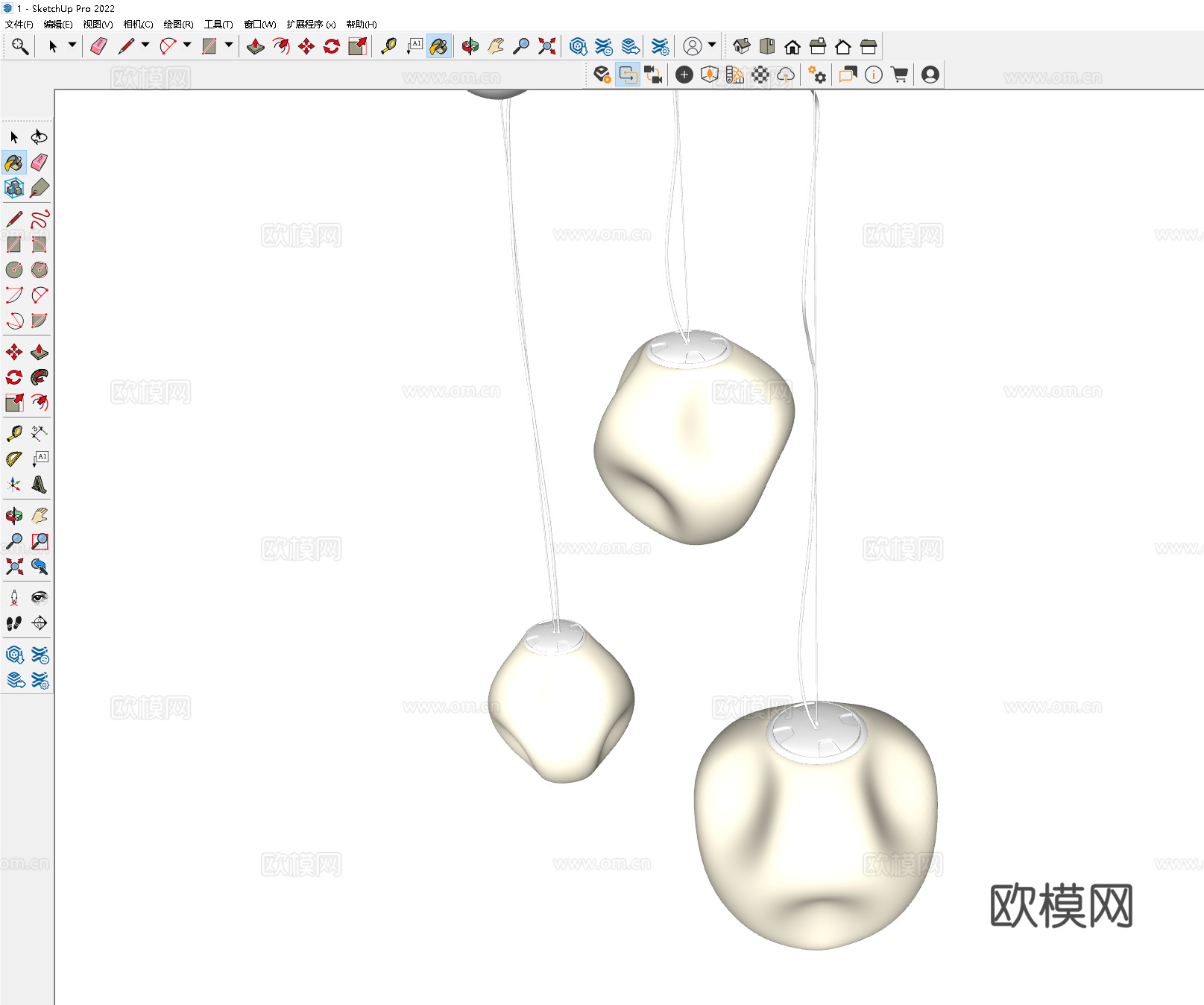The image size is (1204, 1005).
Task: Open the 工具(T) menu
Action: pyautogui.click(x=218, y=25)
